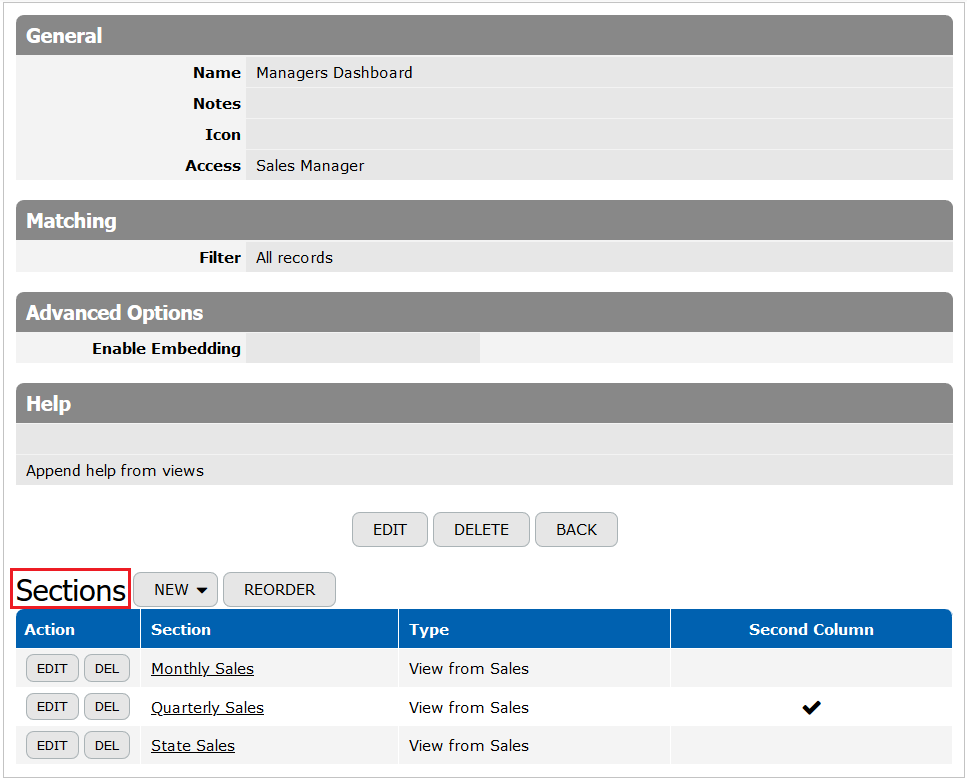This screenshot has height=779, width=967.
Task: Open the NEW section dropdown
Action: coord(176,590)
